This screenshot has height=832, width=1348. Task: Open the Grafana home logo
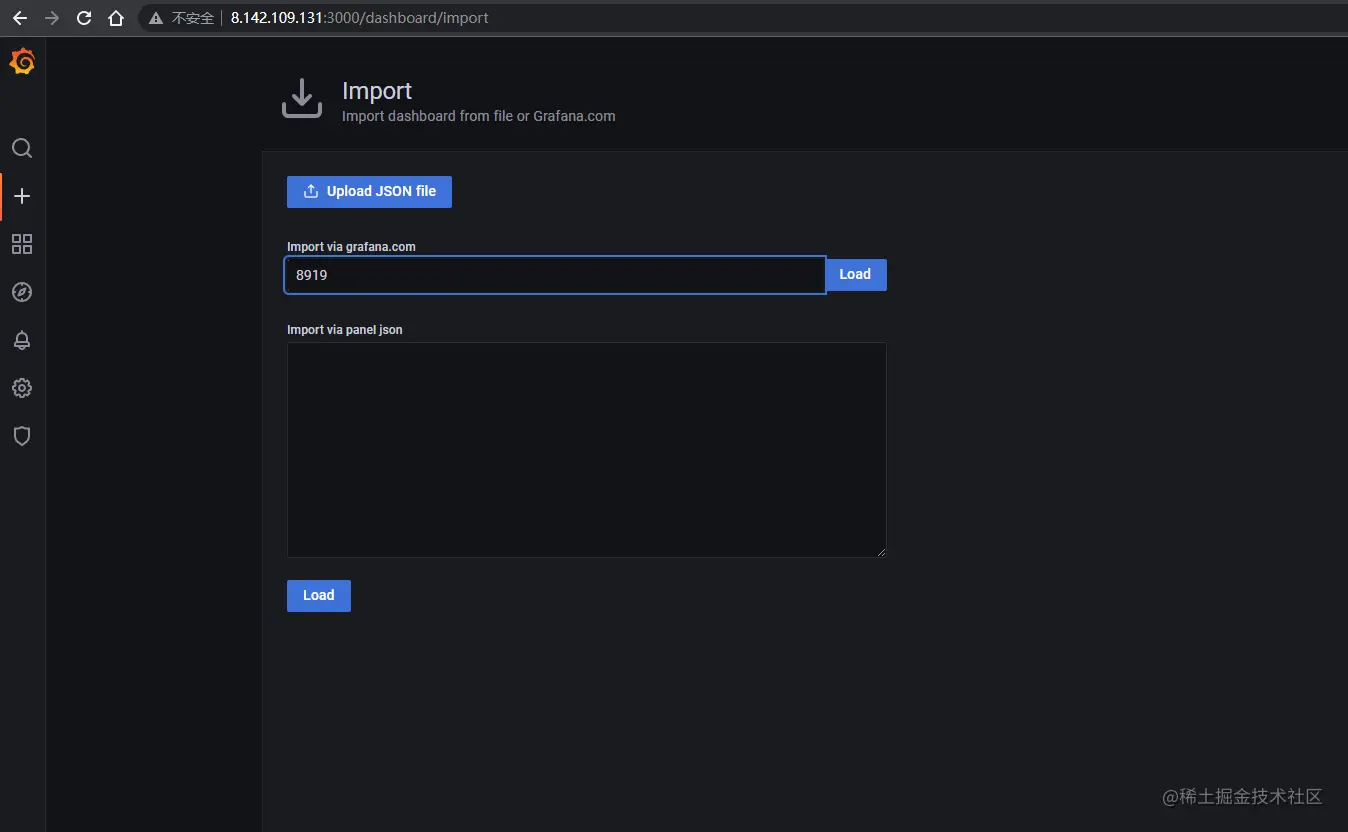tap(22, 61)
